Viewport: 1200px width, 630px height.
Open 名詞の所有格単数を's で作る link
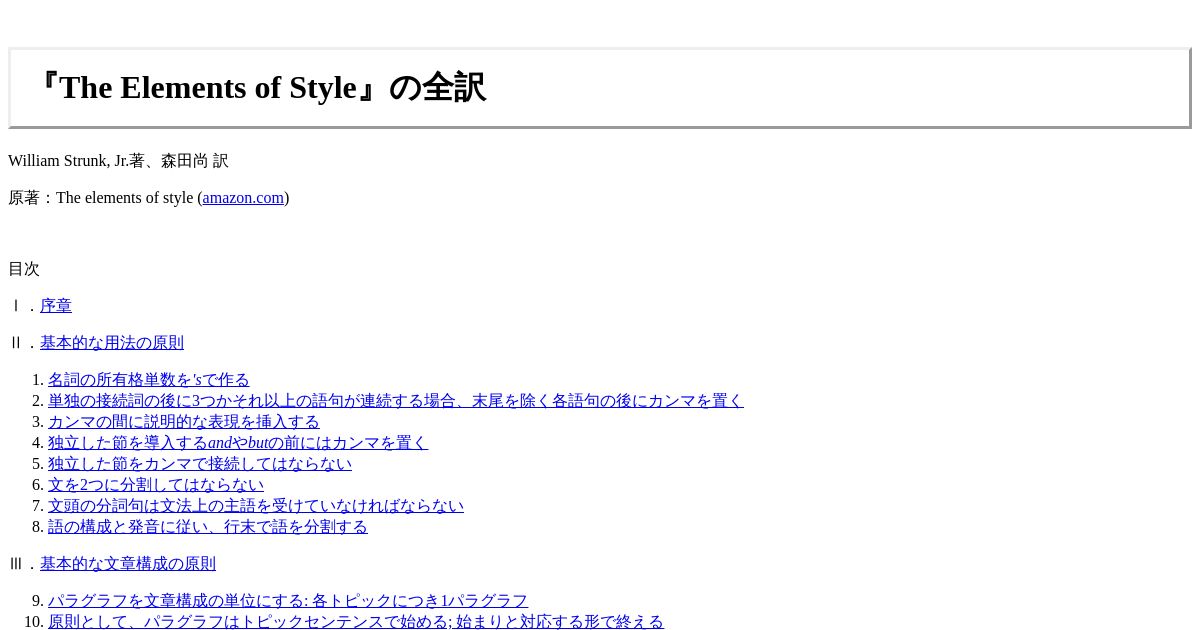click(149, 380)
